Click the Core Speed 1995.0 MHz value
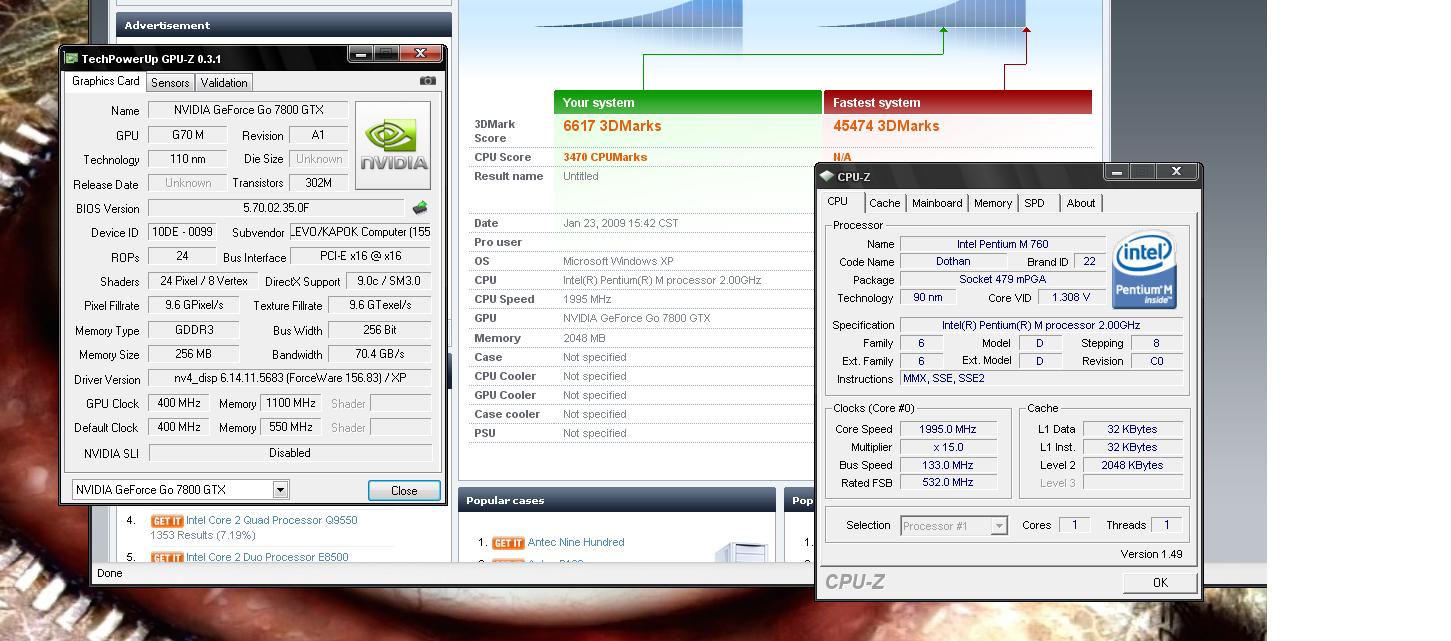Screen dimensions: 1451x641 coord(948,429)
